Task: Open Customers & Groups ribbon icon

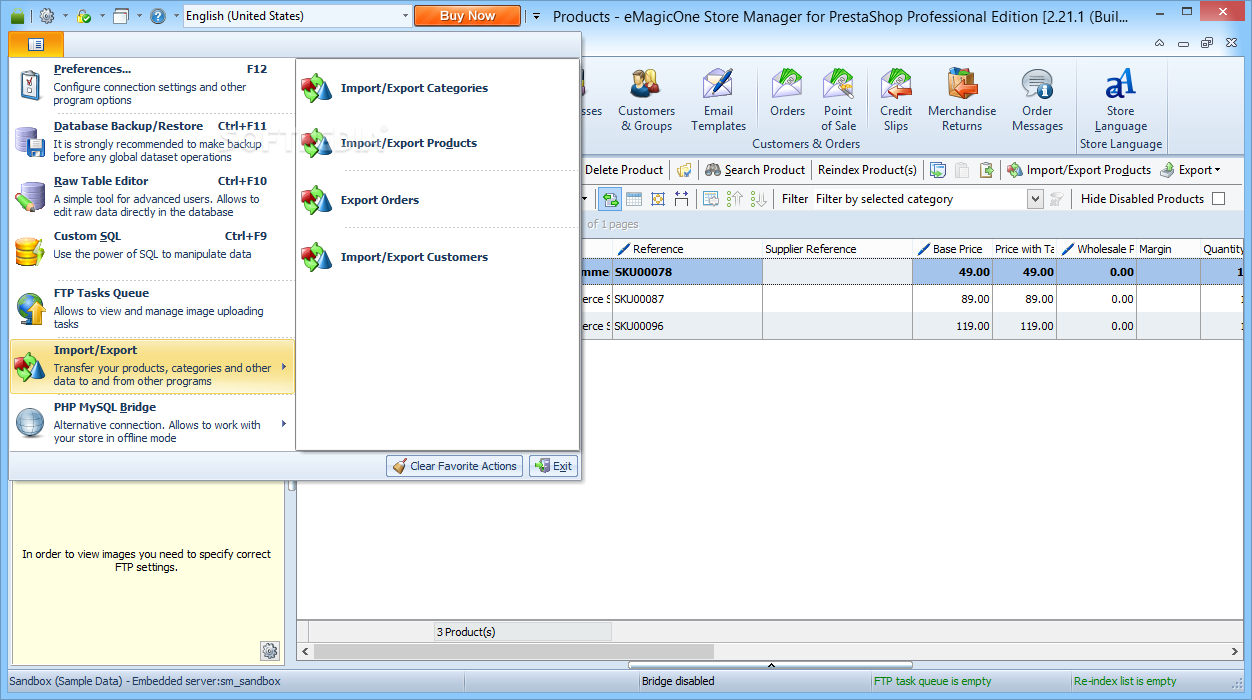Action: point(646,100)
